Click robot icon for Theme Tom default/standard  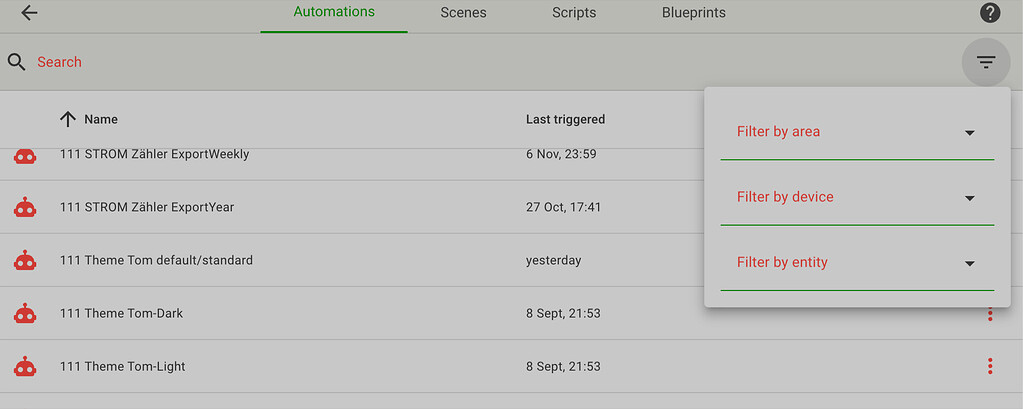pyautogui.click(x=25, y=260)
